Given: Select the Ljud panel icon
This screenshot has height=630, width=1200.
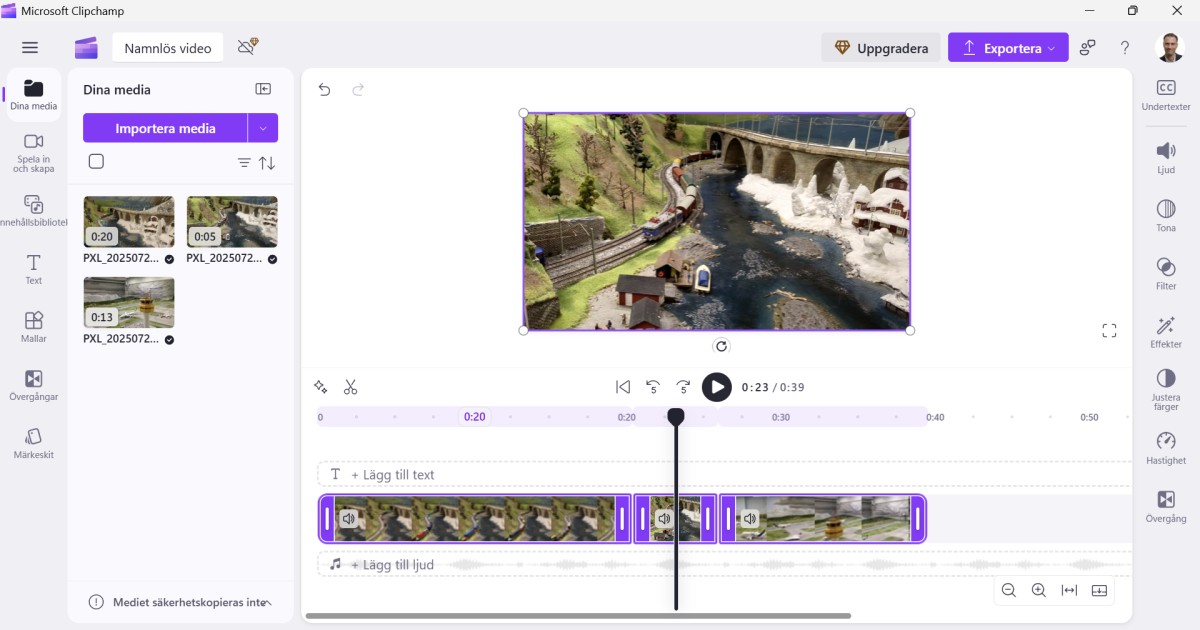Looking at the screenshot, I should (1165, 158).
